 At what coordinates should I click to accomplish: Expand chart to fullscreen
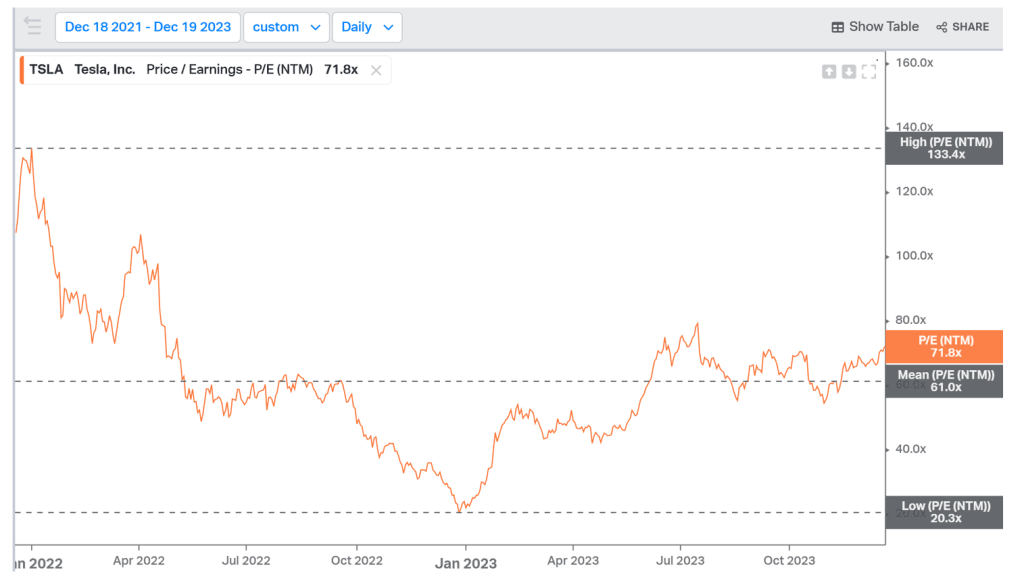pos(868,71)
